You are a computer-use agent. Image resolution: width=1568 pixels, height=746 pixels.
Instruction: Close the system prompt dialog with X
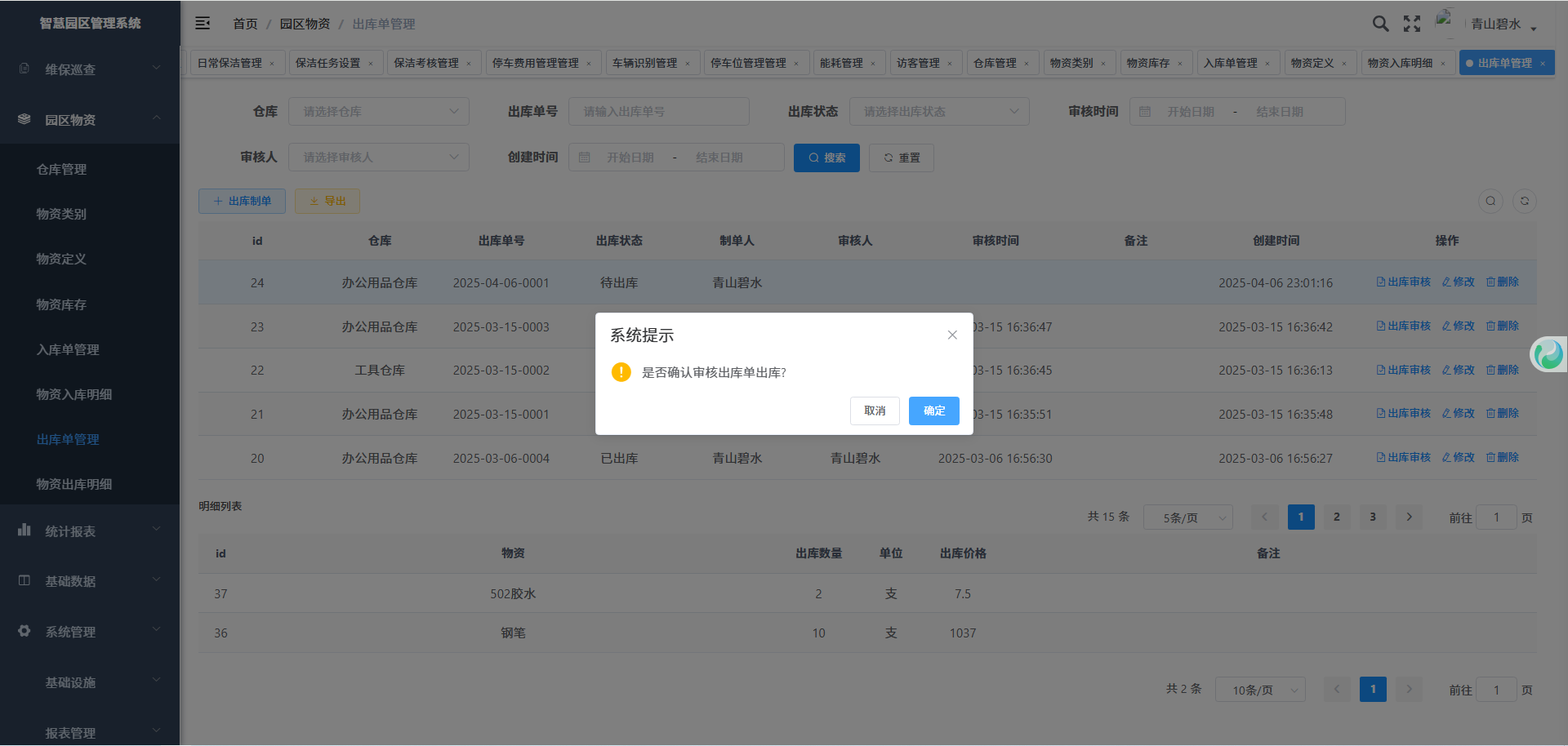pyautogui.click(x=952, y=335)
